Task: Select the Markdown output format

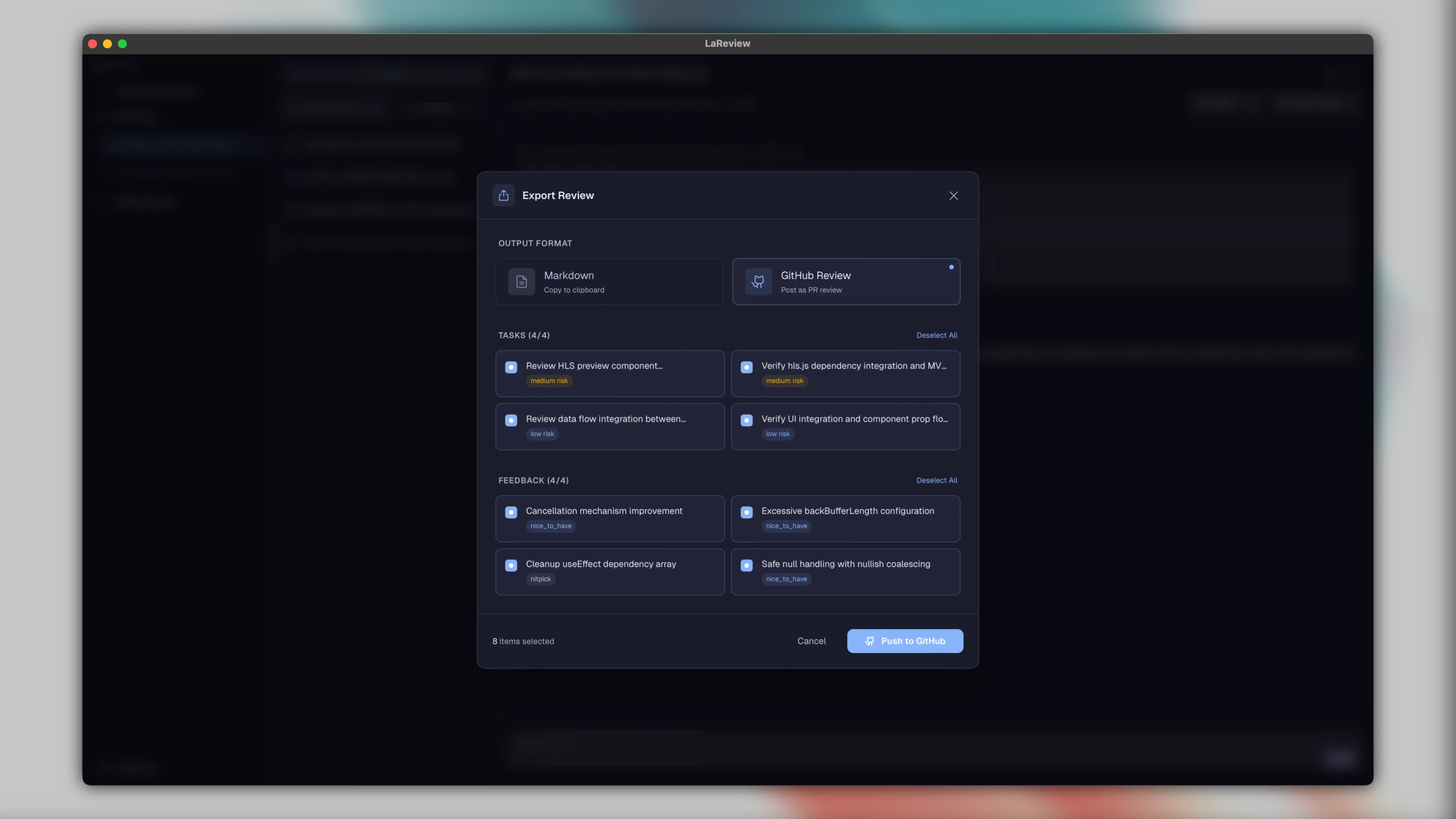Action: (609, 281)
